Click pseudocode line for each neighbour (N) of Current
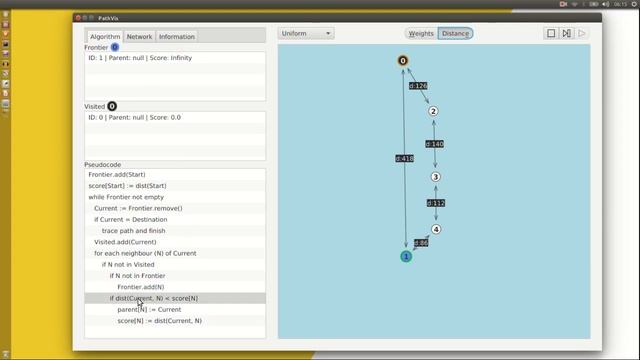The height and width of the screenshot is (360, 640). coord(175,253)
